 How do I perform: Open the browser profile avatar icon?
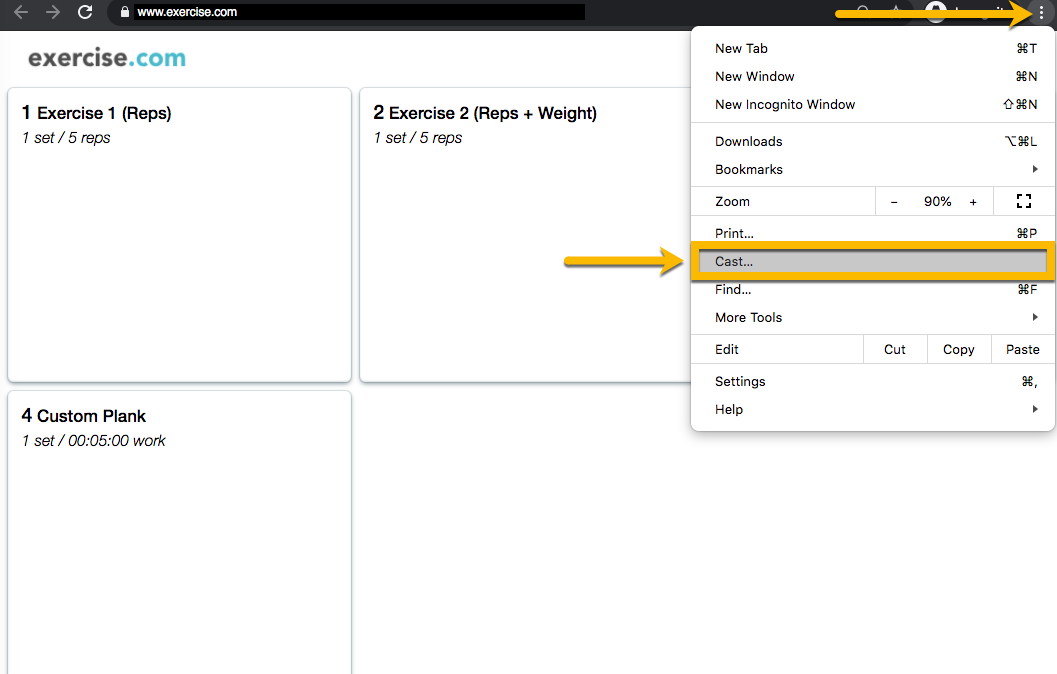tap(935, 12)
